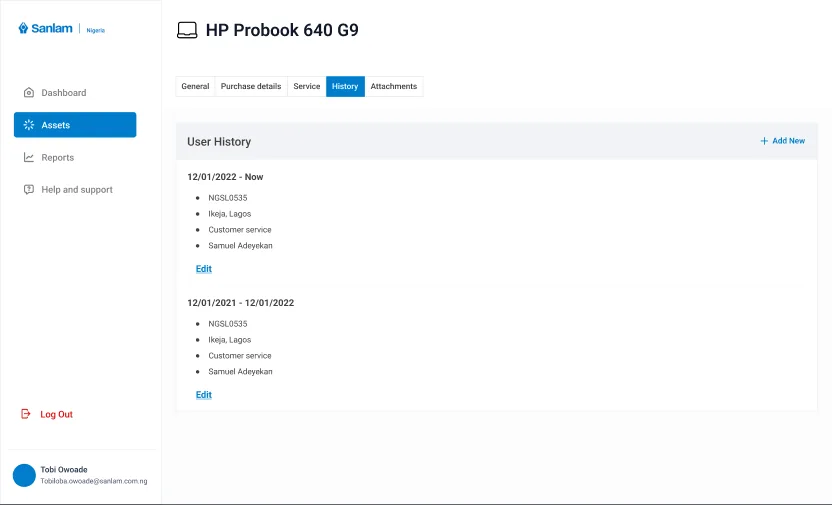Click the Log Out exit icon
Screen dimensions: 832x505
(25, 414)
